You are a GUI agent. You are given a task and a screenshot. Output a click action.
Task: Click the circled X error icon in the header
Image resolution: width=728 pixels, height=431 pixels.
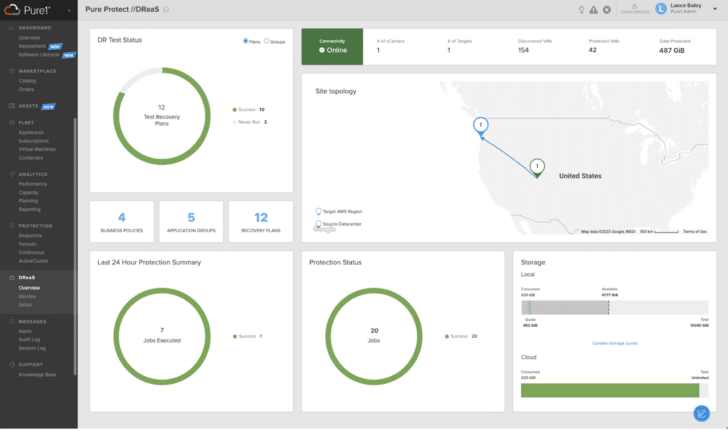pyautogui.click(x=607, y=10)
